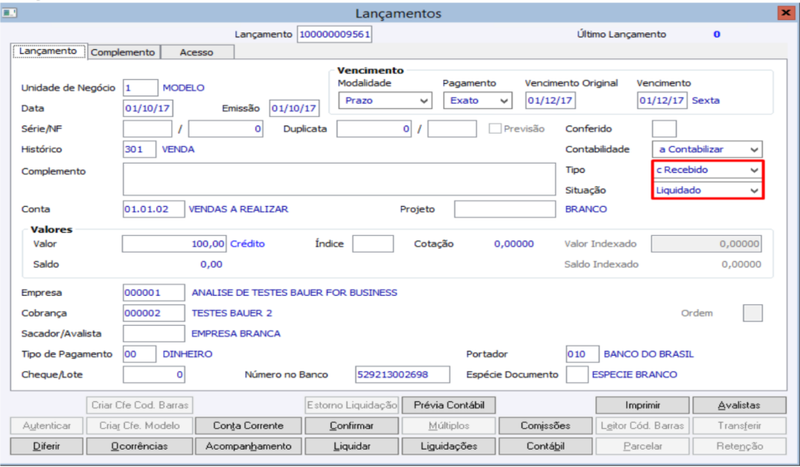This screenshot has height=467, width=800.
Task: Click the Conta Corrente button
Action: pos(248,426)
